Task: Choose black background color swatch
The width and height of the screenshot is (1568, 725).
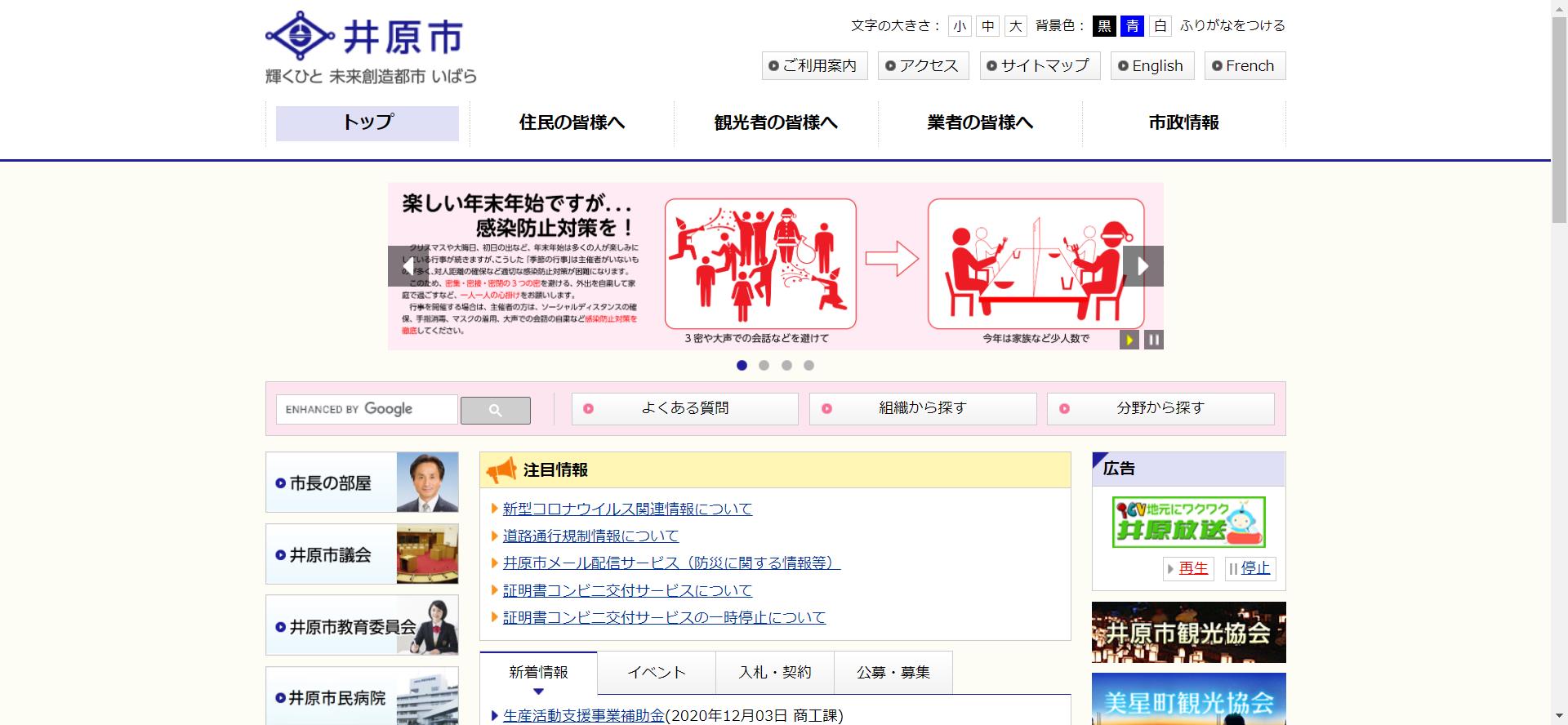Action: [1104, 26]
